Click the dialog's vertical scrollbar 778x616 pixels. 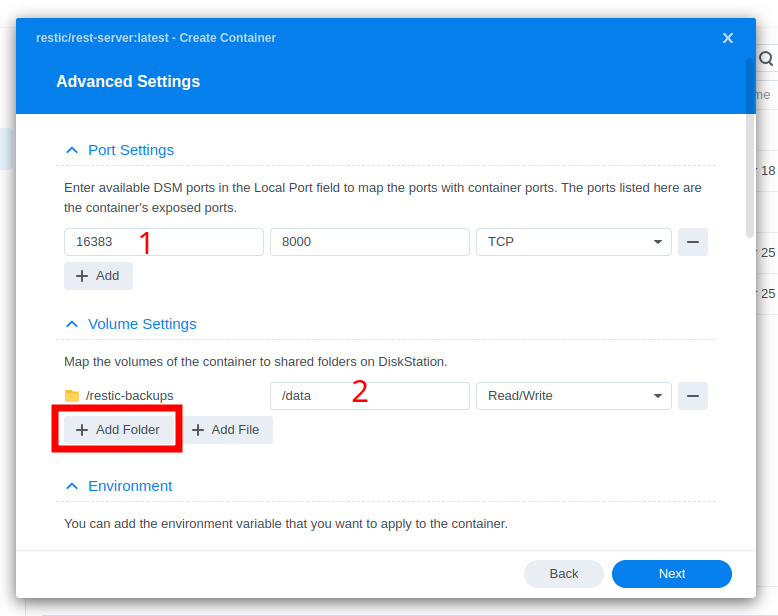click(750, 148)
